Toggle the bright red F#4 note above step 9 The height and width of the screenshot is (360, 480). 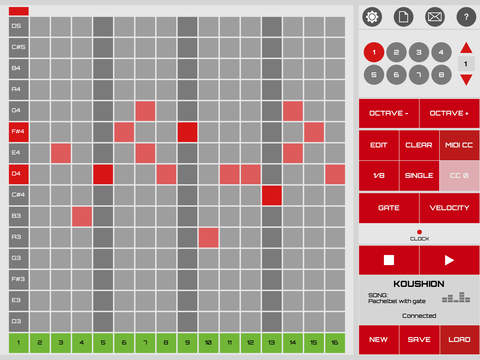187,131
